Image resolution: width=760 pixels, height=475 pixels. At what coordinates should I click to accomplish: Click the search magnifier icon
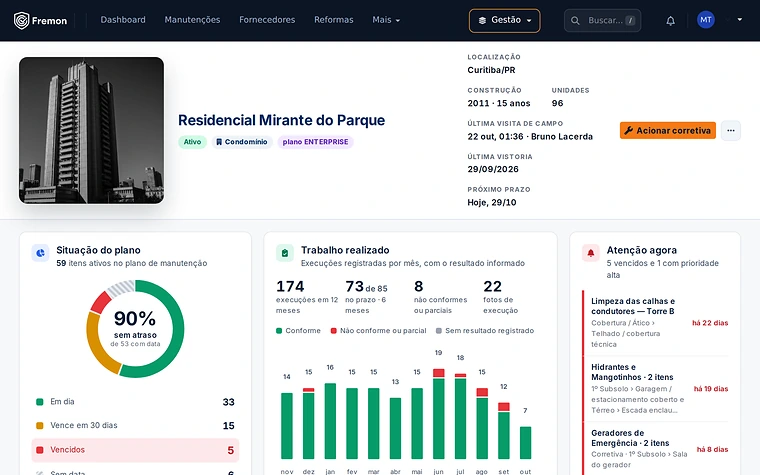[575, 21]
